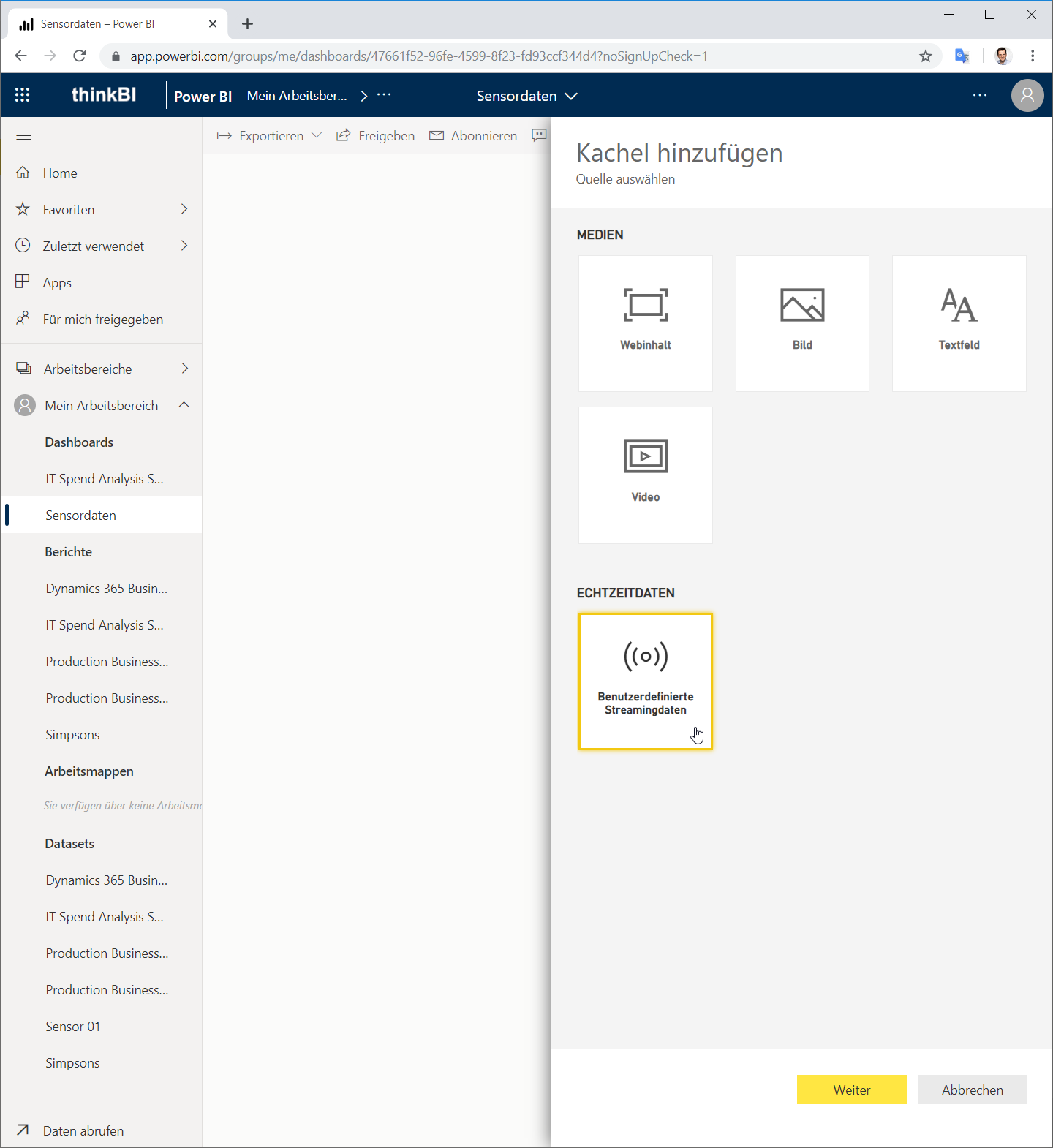Open the app launcher grid icon
This screenshot has width=1053, height=1148.
[x=23, y=95]
